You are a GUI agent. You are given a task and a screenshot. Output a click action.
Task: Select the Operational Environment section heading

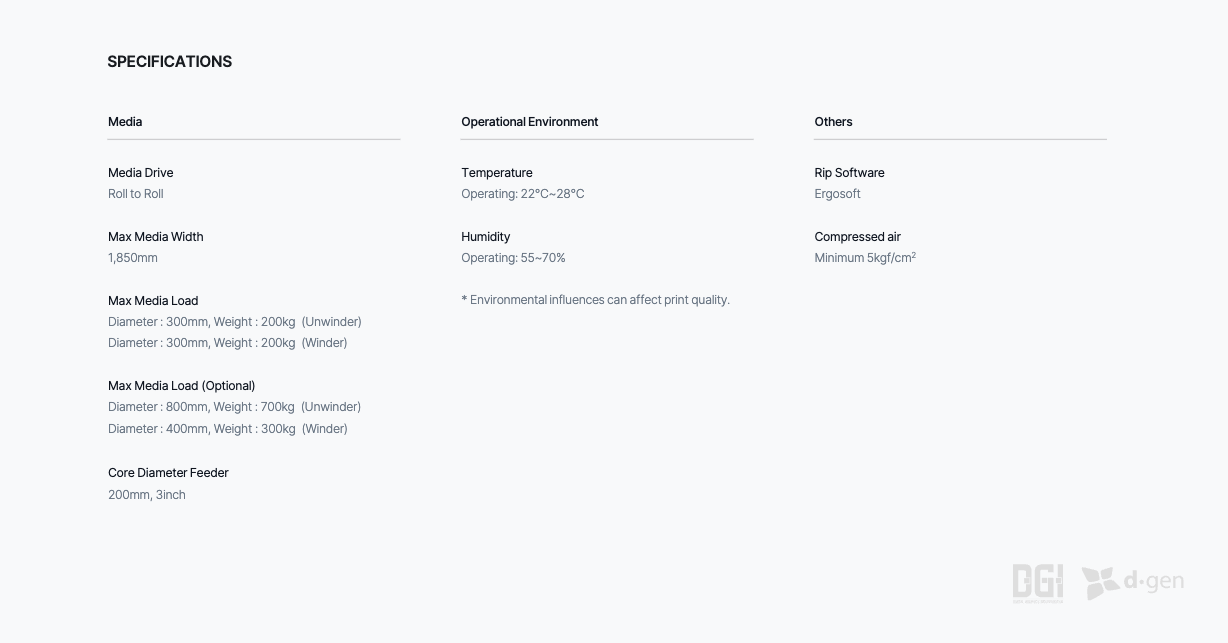pos(529,122)
